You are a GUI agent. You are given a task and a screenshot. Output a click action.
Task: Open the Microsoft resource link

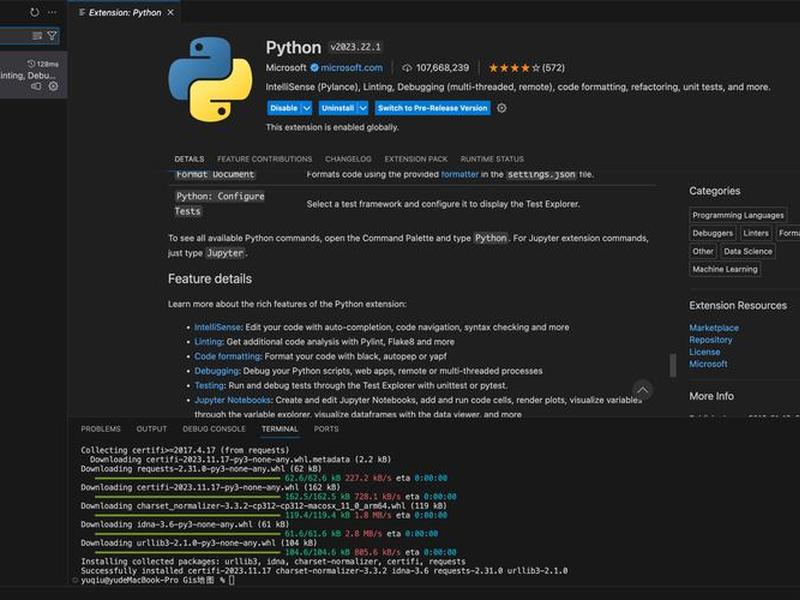point(708,364)
